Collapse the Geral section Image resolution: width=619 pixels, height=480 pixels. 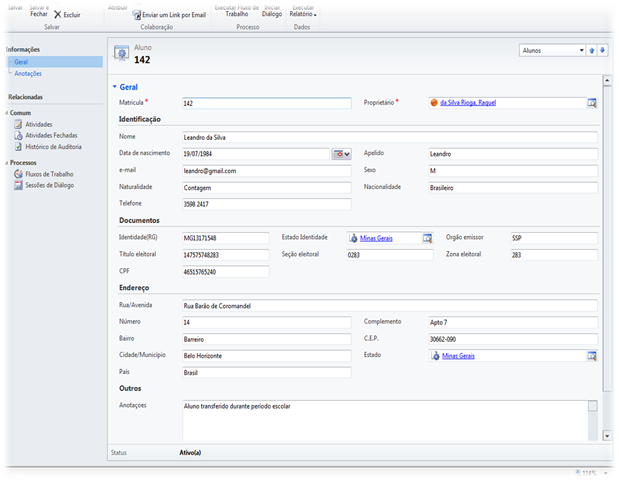[x=115, y=87]
